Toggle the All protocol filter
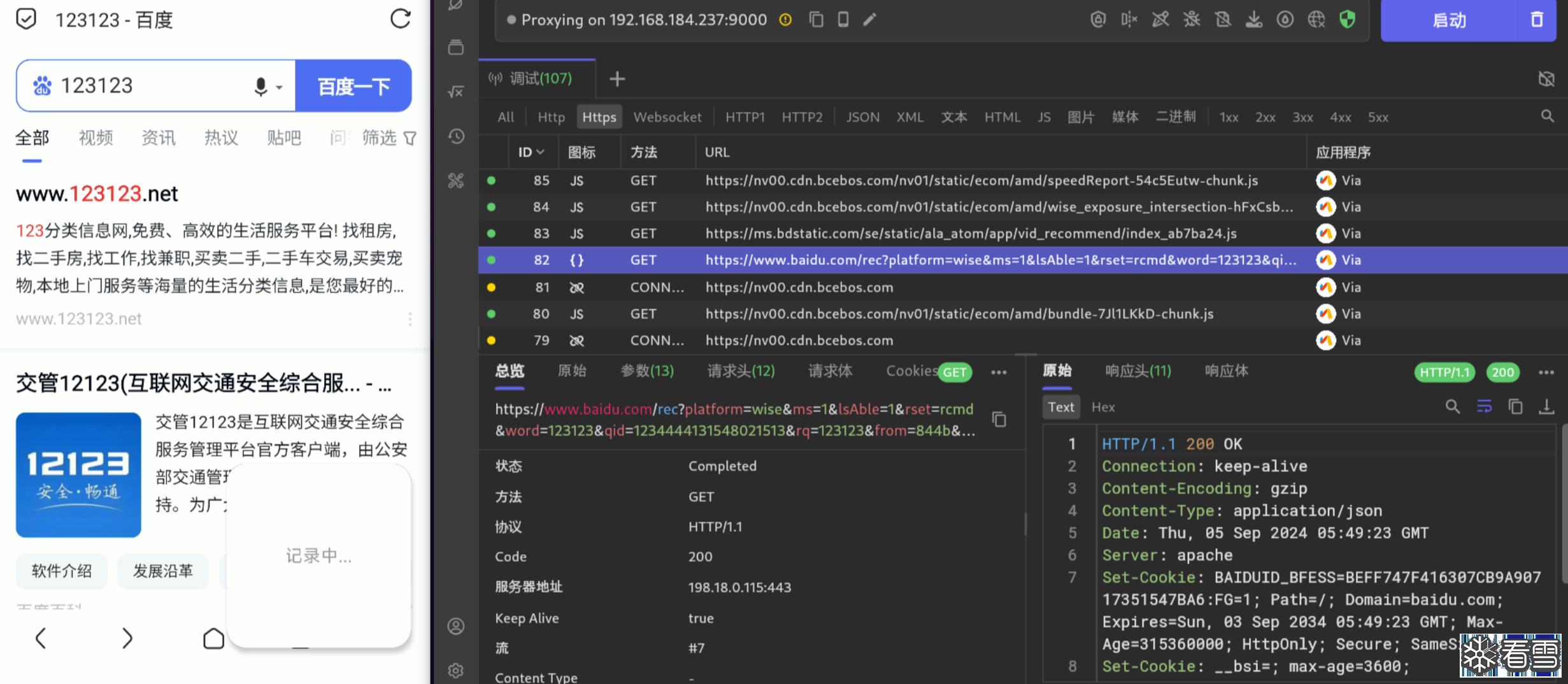 tap(506, 117)
